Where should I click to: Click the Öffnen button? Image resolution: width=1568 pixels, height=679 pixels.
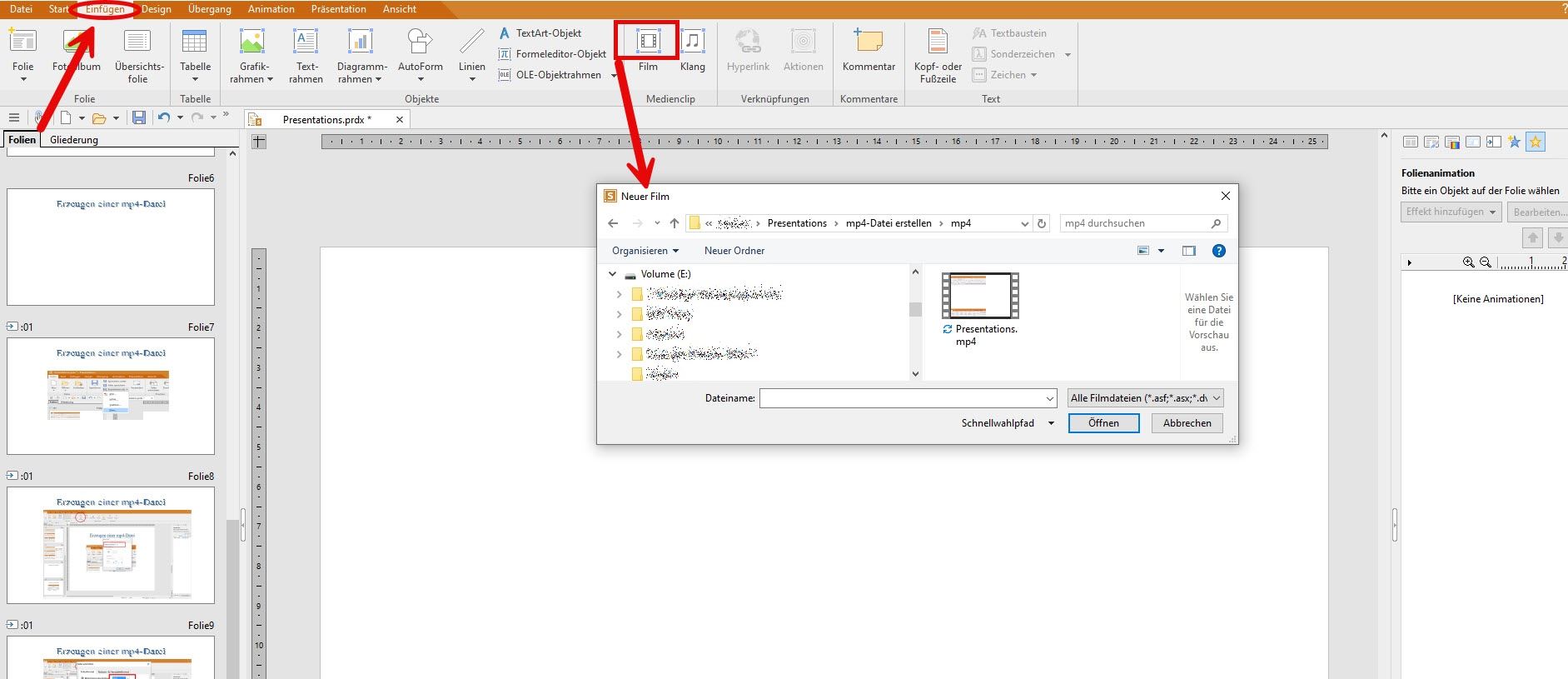pyautogui.click(x=1103, y=423)
